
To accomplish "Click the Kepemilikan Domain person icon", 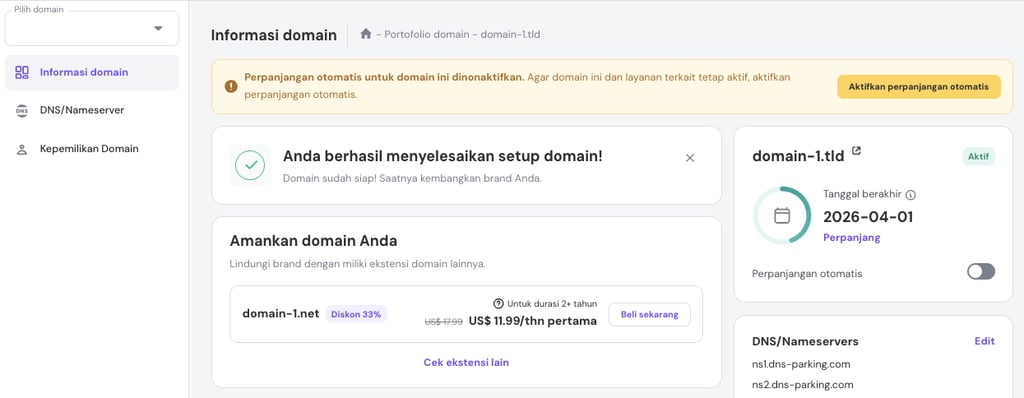I will [x=22, y=149].
